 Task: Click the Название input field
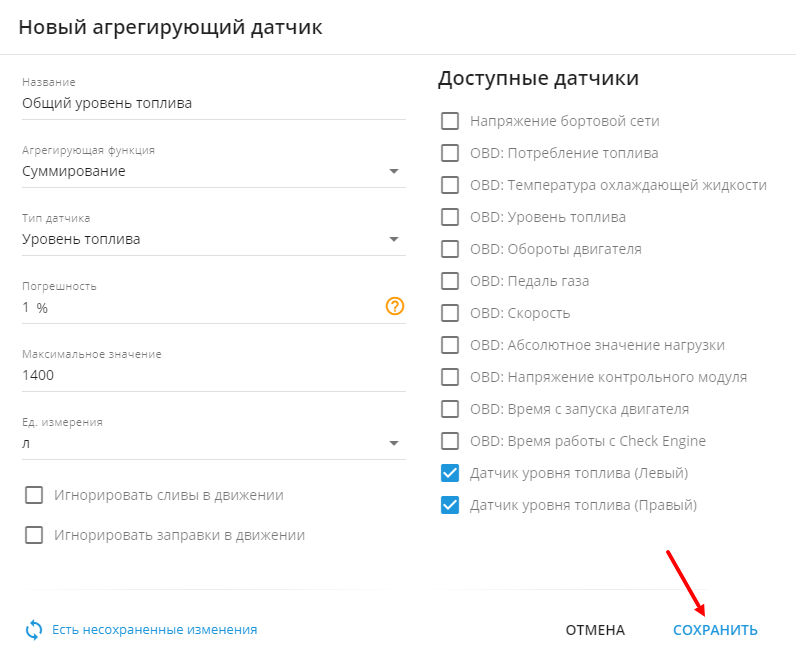tap(213, 103)
